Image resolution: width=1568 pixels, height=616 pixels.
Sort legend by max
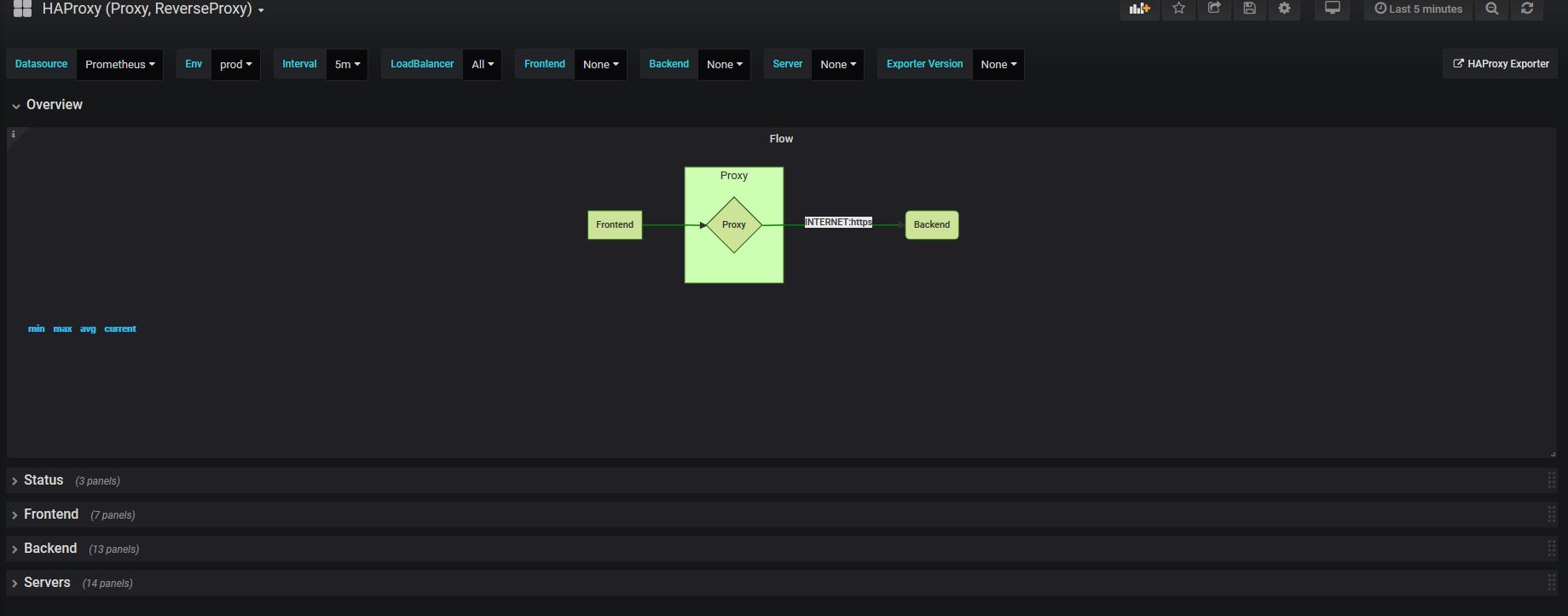[x=62, y=328]
